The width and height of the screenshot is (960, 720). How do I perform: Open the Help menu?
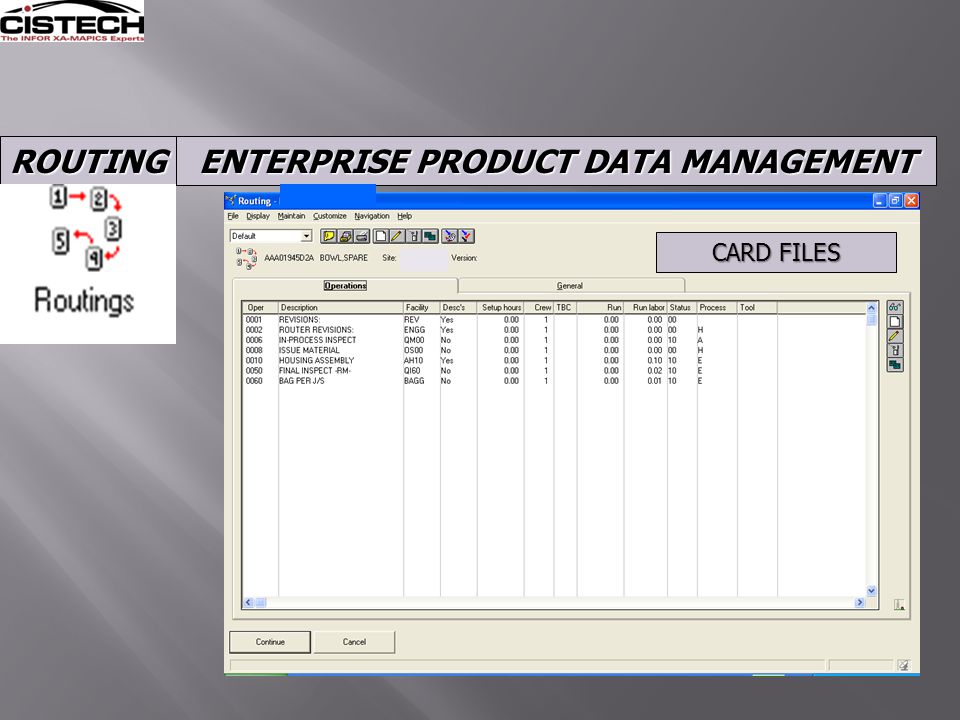(404, 216)
